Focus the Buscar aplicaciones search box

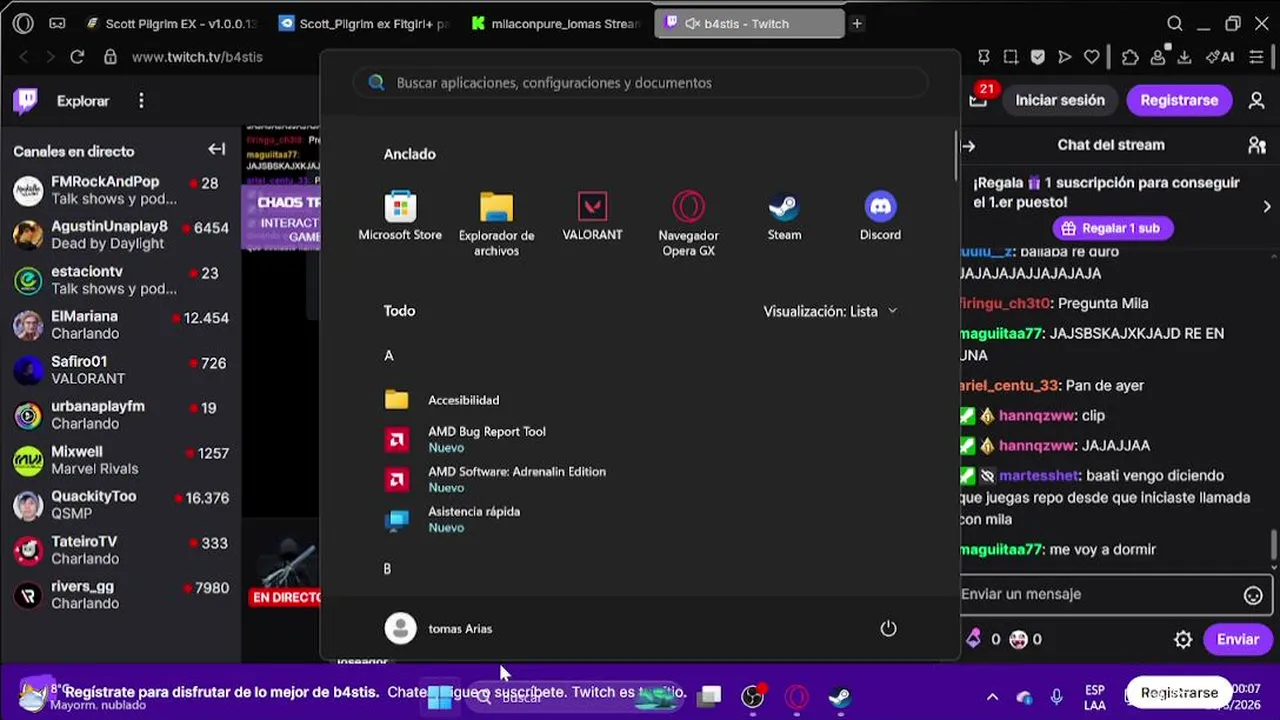(641, 82)
